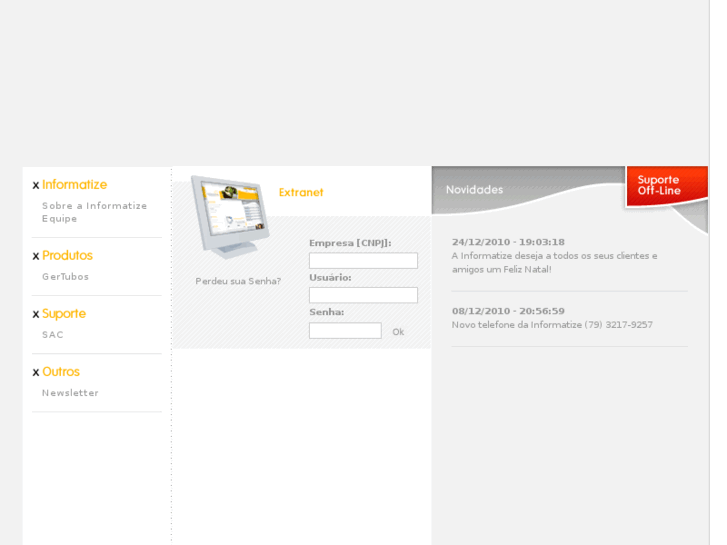Viewport: 727px width, 545px height.
Task: Click the Produtos menu heading
Action: click(67, 256)
